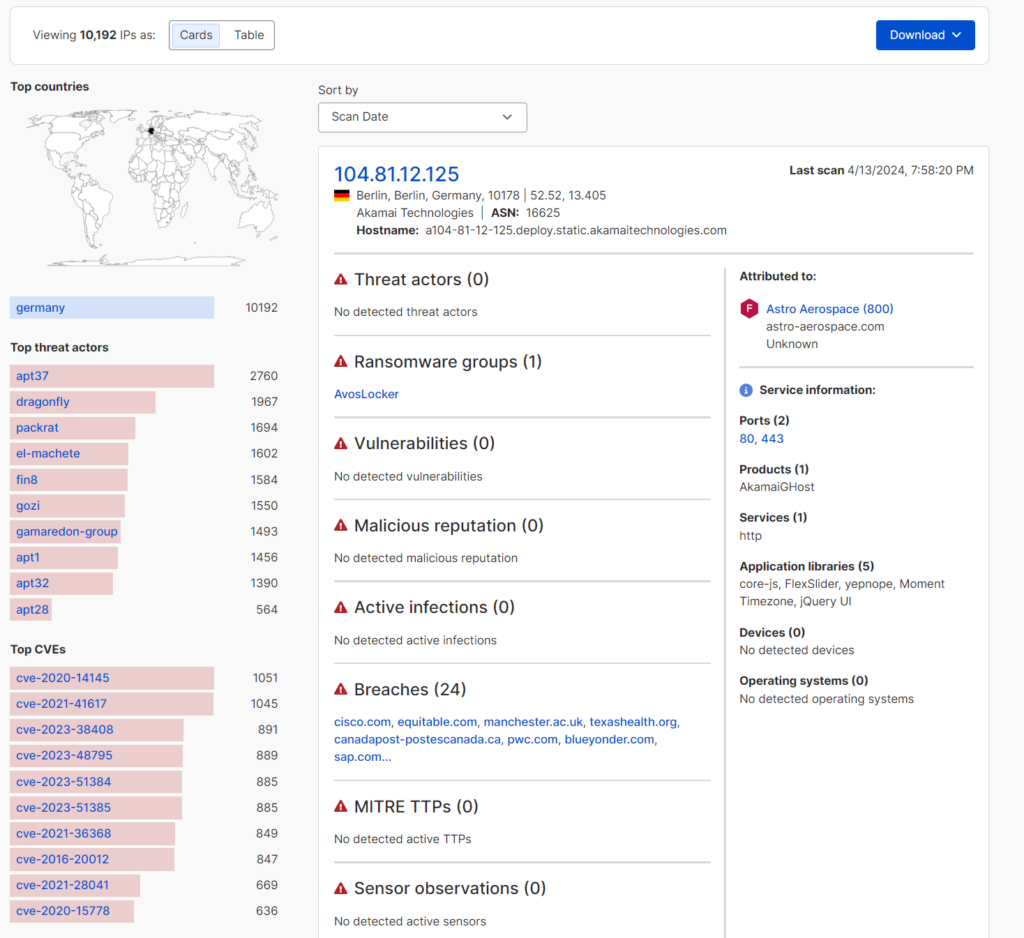Select cve-2021-28041 in Top CVEs
This screenshot has width=1024, height=938.
[75, 885]
